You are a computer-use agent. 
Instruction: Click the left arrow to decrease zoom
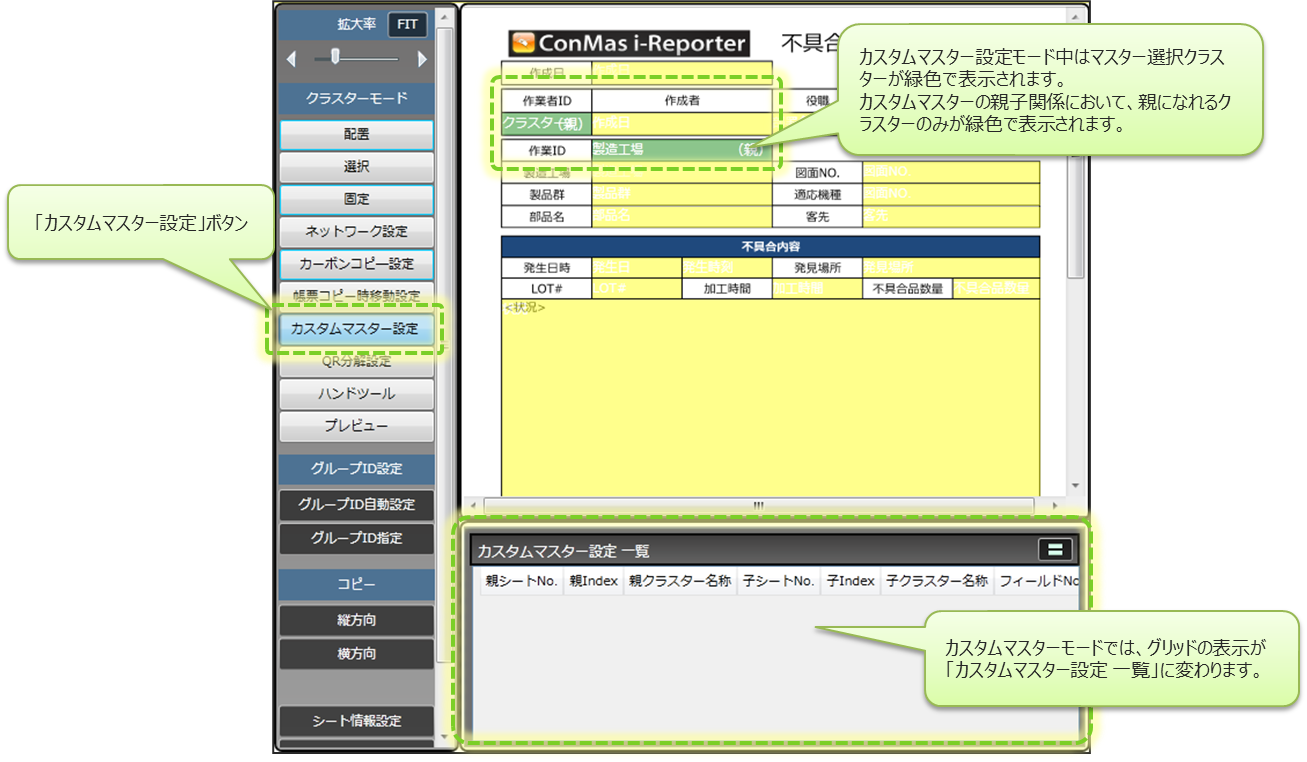point(291,59)
